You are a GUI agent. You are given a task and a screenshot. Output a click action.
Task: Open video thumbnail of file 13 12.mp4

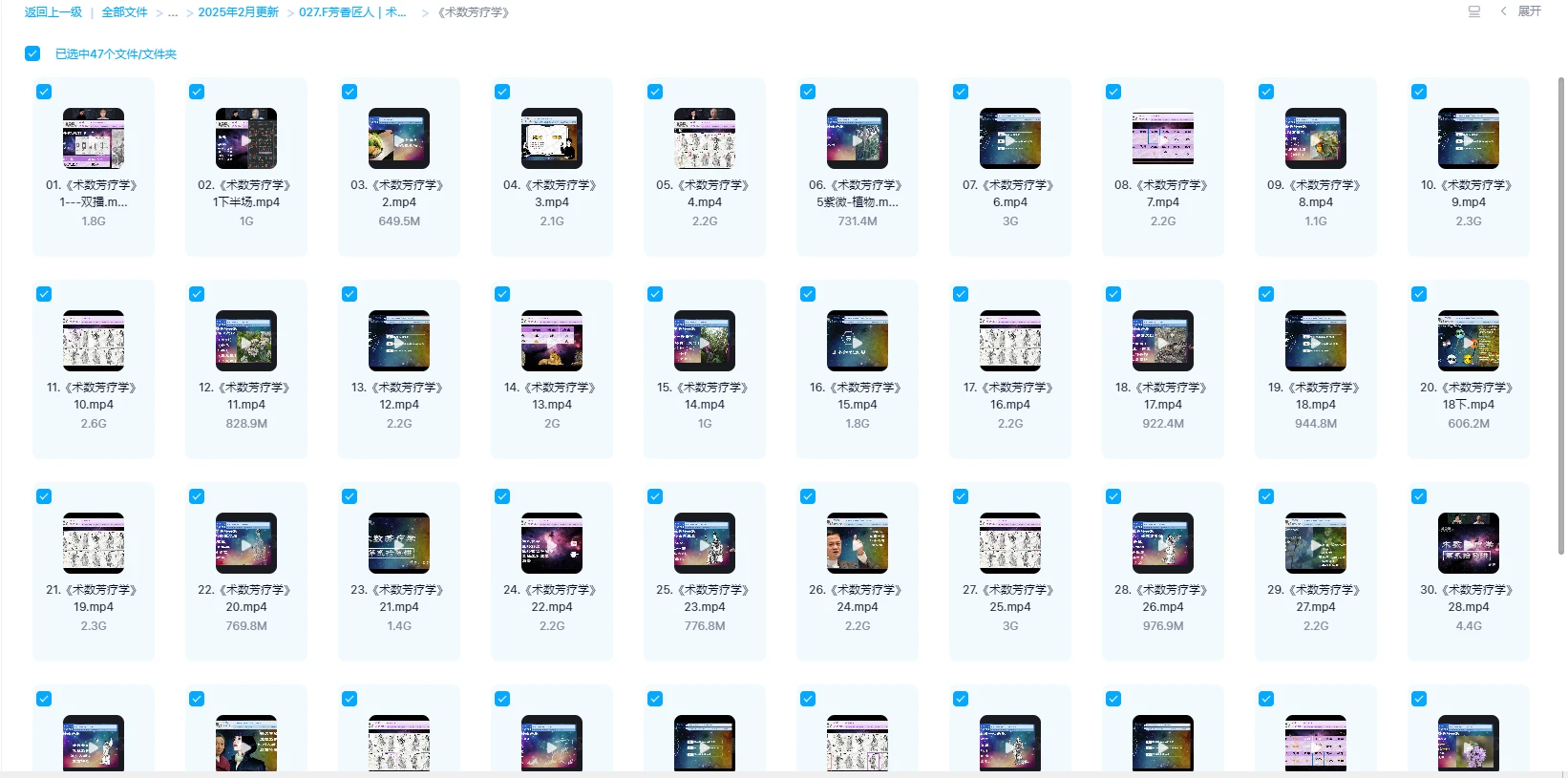point(399,341)
